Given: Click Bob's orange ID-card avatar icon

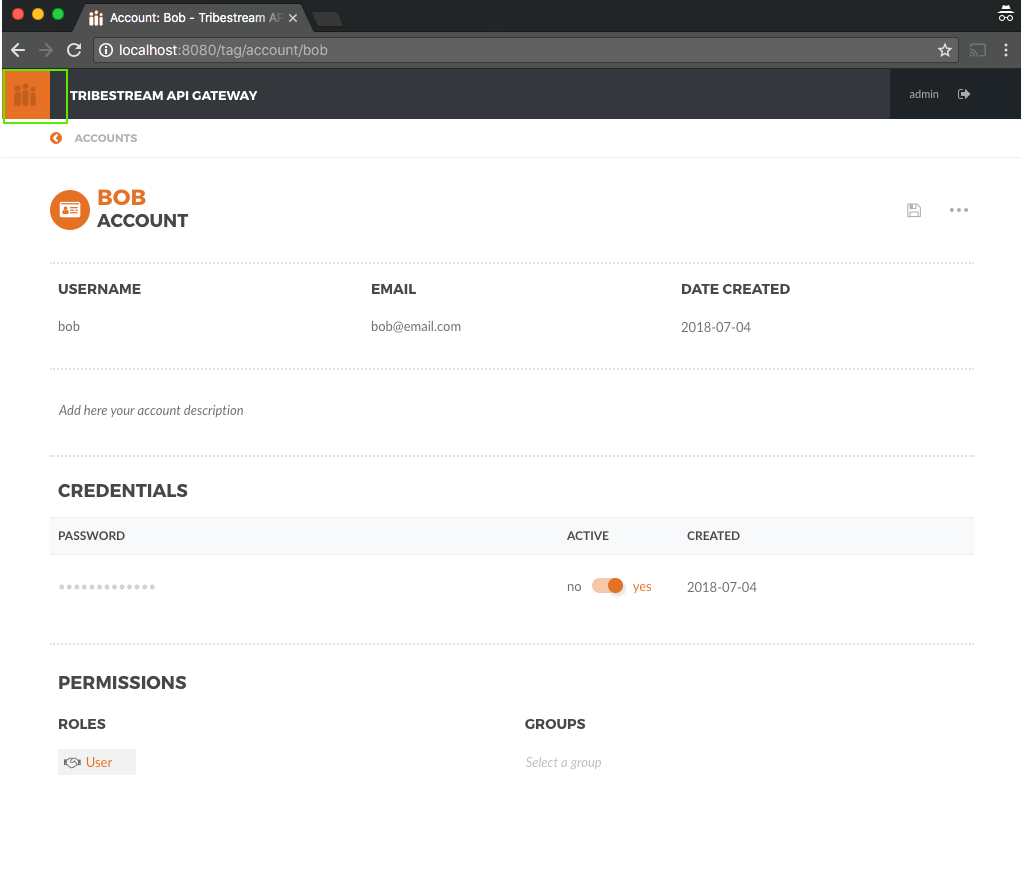Looking at the screenshot, I should [69, 210].
